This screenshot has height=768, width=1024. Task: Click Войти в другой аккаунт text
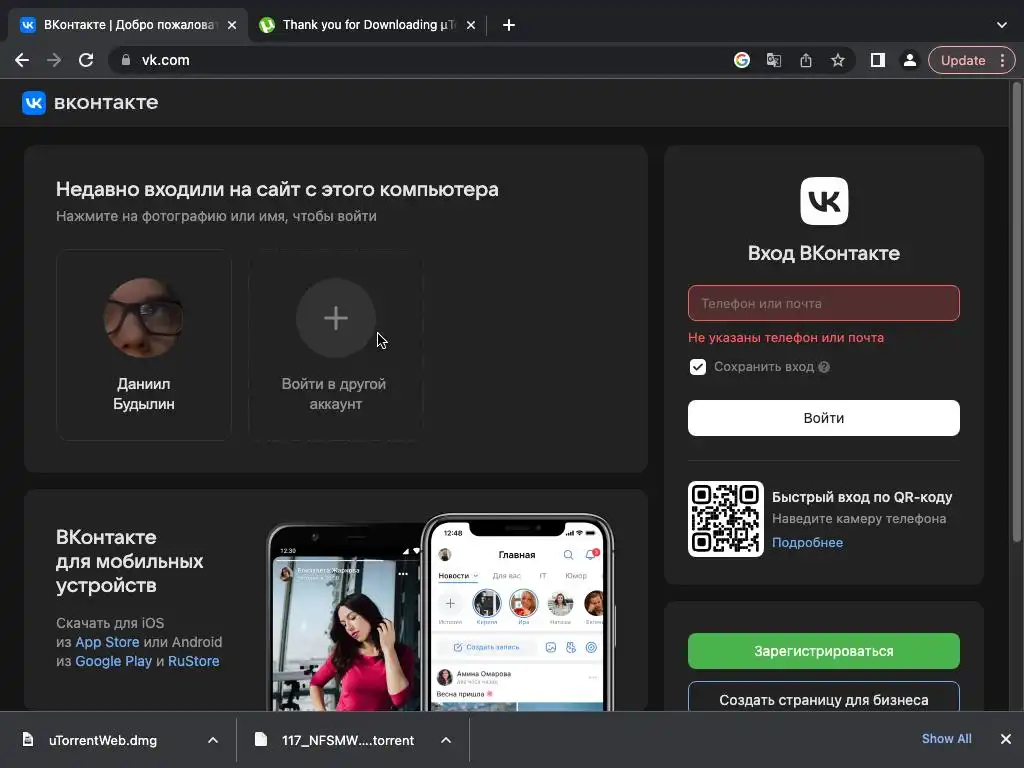[x=334, y=394]
